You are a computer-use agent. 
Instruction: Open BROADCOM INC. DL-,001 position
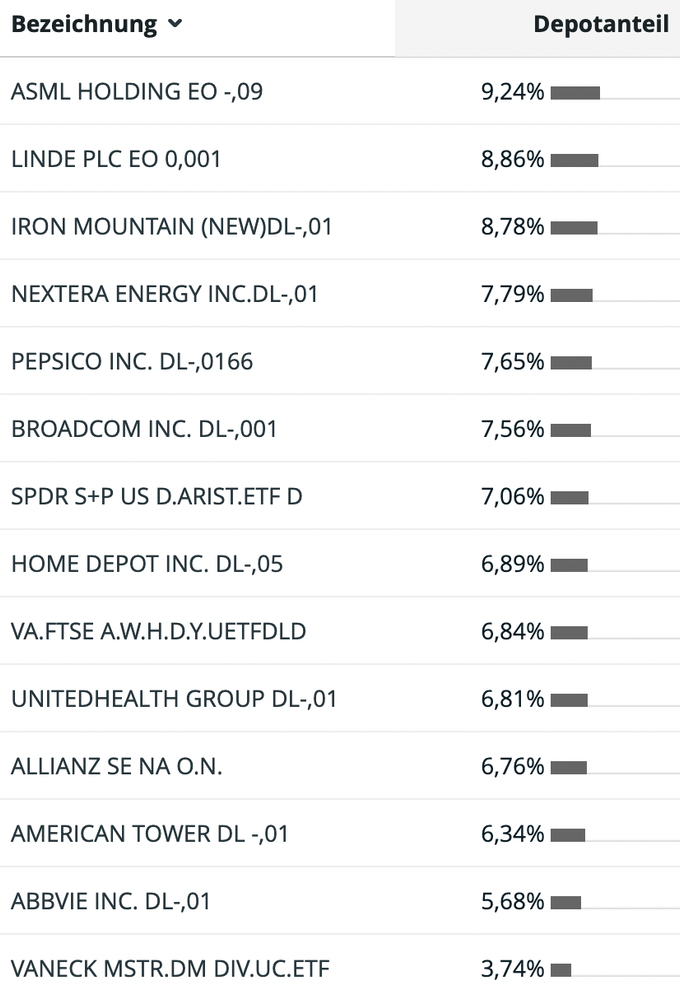(144, 429)
